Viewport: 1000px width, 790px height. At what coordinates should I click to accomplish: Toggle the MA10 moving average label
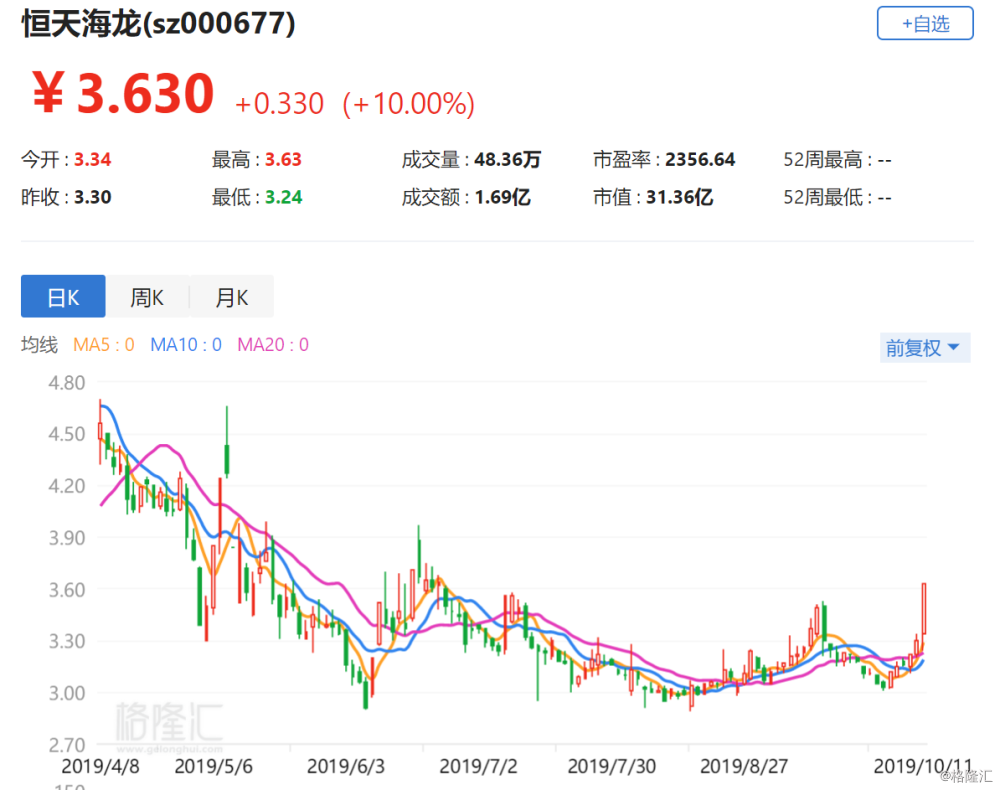tap(186, 345)
